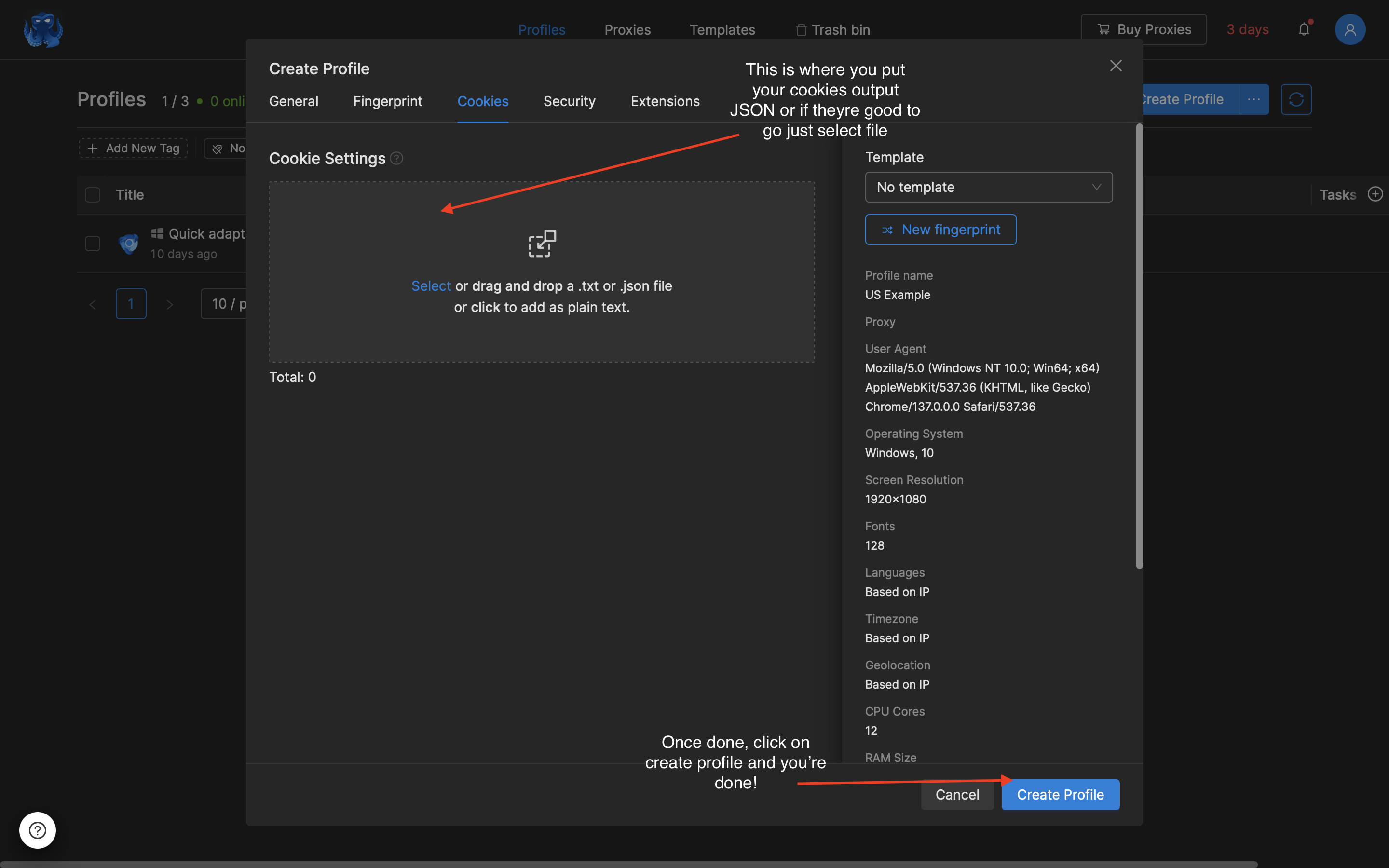
Task: Open the help question-mark bubble
Action: tap(37, 830)
